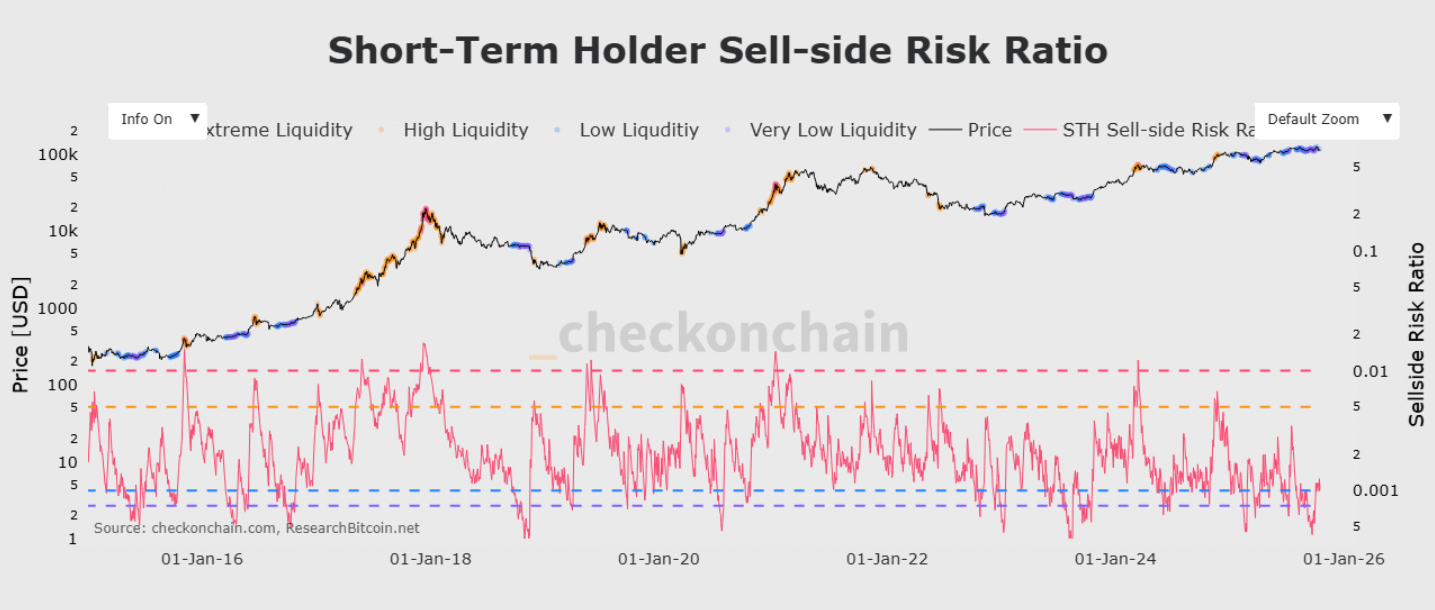The width and height of the screenshot is (1435, 610).
Task: Click the orange High Liquidity color swatch
Action: pyautogui.click(x=383, y=130)
